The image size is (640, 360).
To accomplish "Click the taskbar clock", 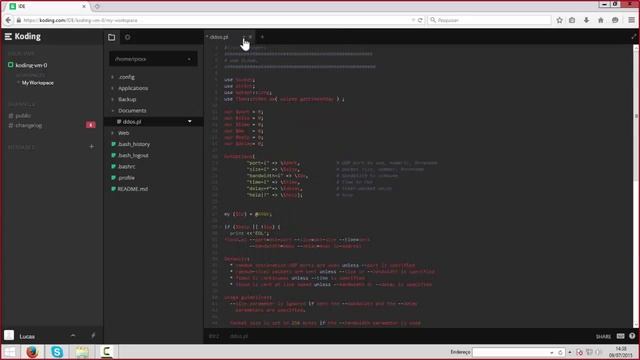I will [x=621, y=352].
